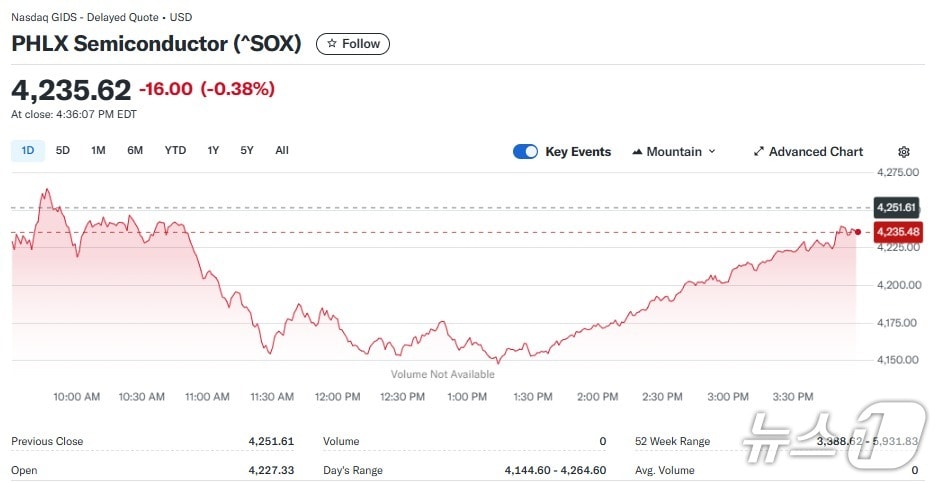The height and width of the screenshot is (483, 940).
Task: Open the Mountain chart type dropdown
Action: tap(674, 152)
